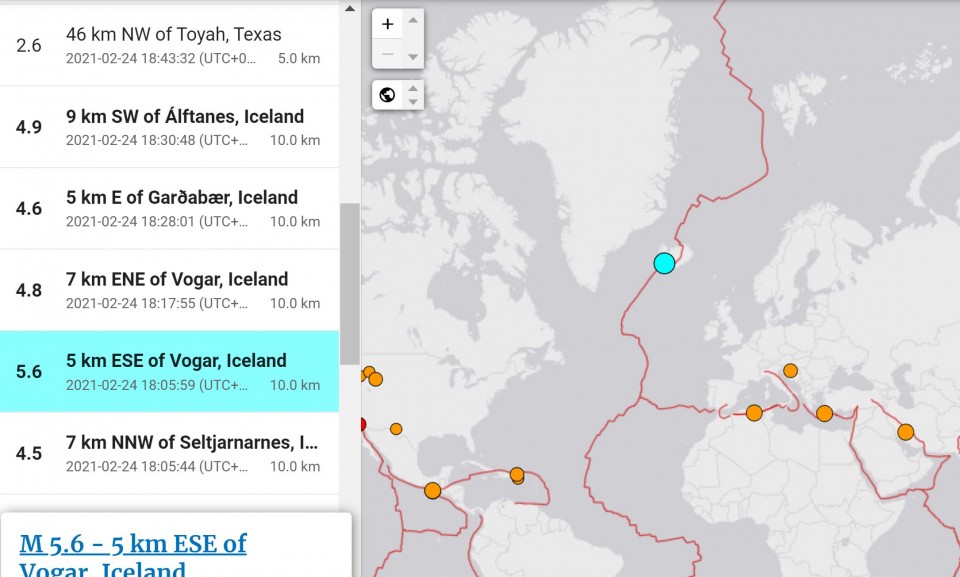Click the earthquake list scrollbar thumb
This screenshot has width=960, height=577.
click(x=349, y=284)
